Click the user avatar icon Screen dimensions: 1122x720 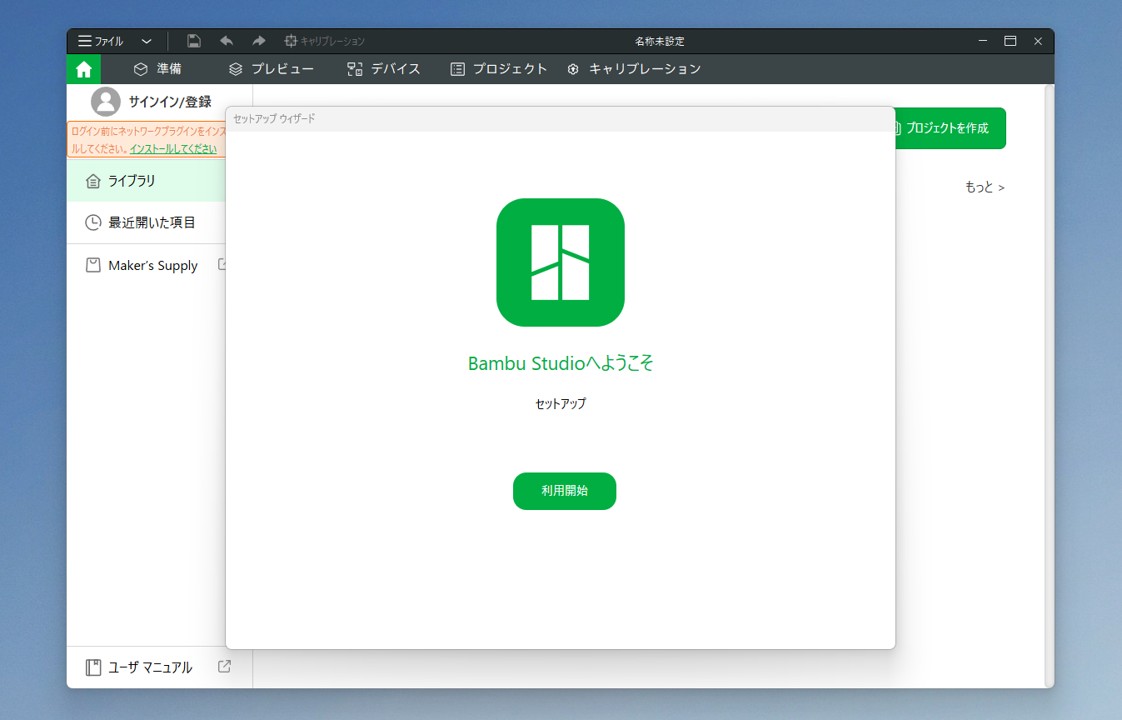click(105, 102)
